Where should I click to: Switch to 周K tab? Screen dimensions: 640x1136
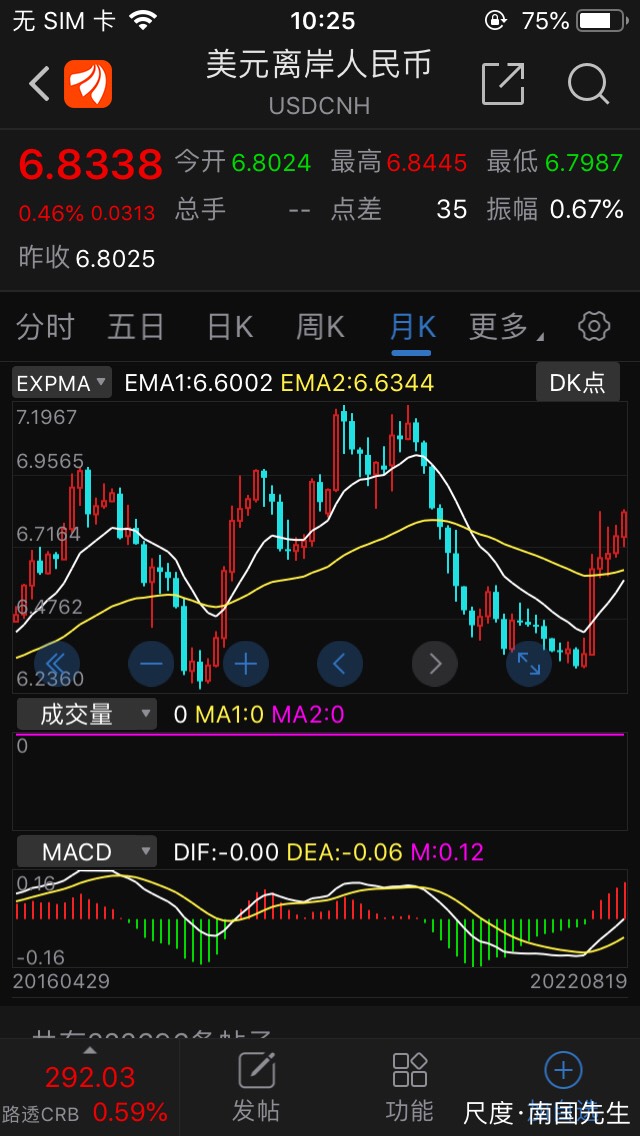click(320, 327)
